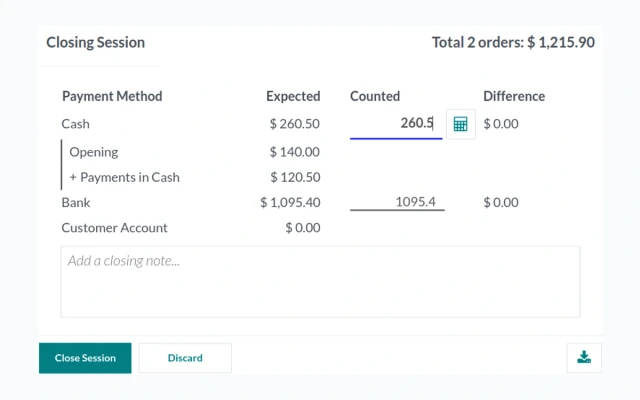Open the cash count calculator icon

(460, 124)
